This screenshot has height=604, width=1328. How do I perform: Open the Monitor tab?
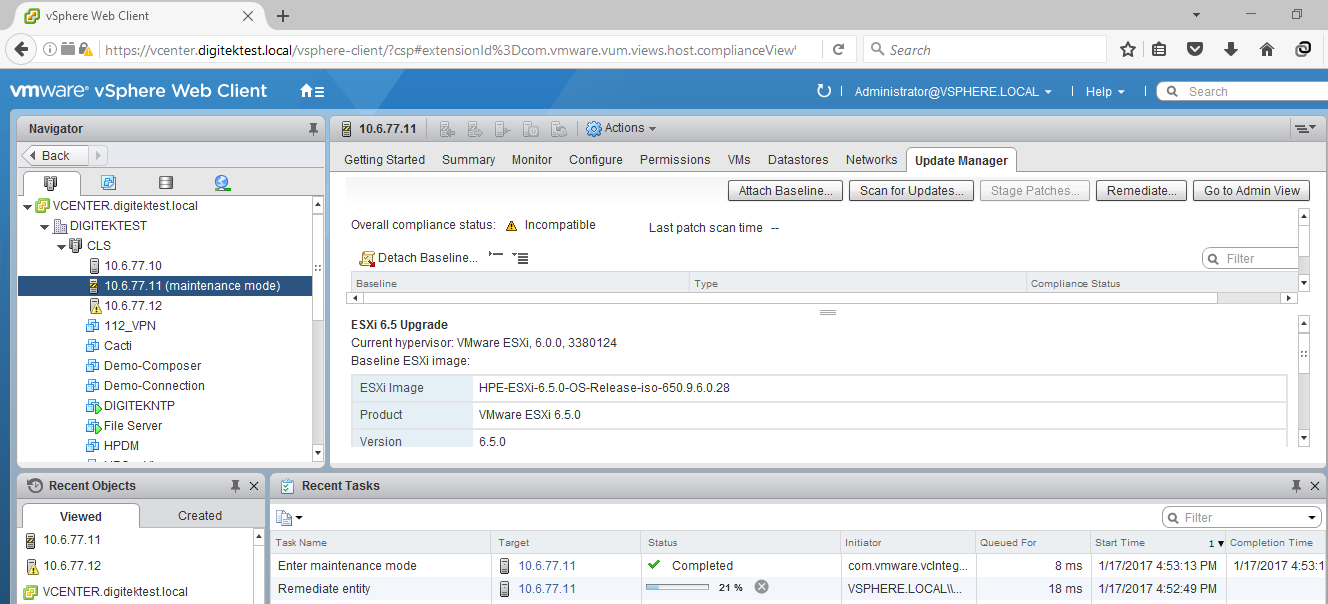532,160
